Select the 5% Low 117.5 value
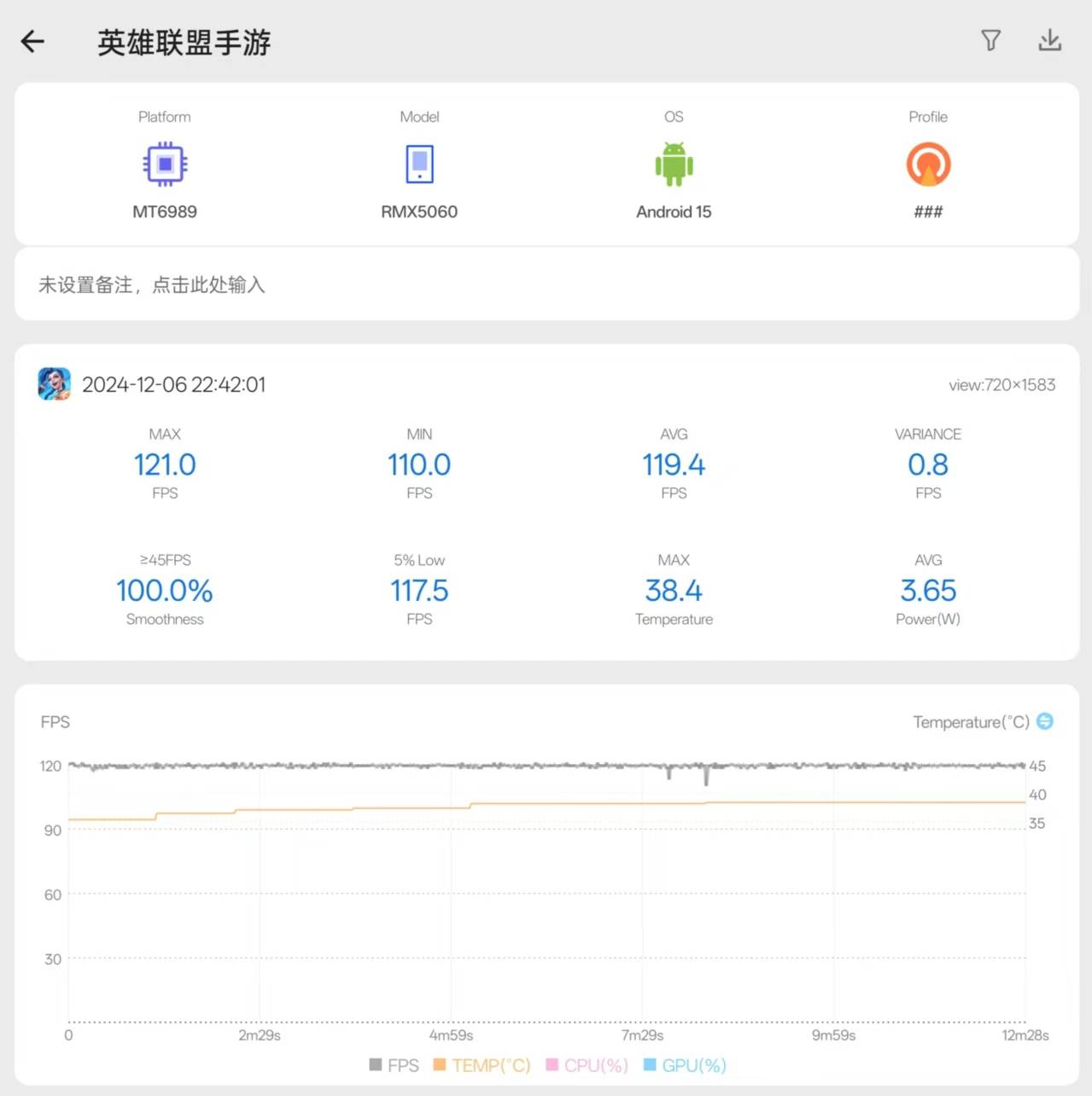The image size is (1092, 1096). point(419,591)
